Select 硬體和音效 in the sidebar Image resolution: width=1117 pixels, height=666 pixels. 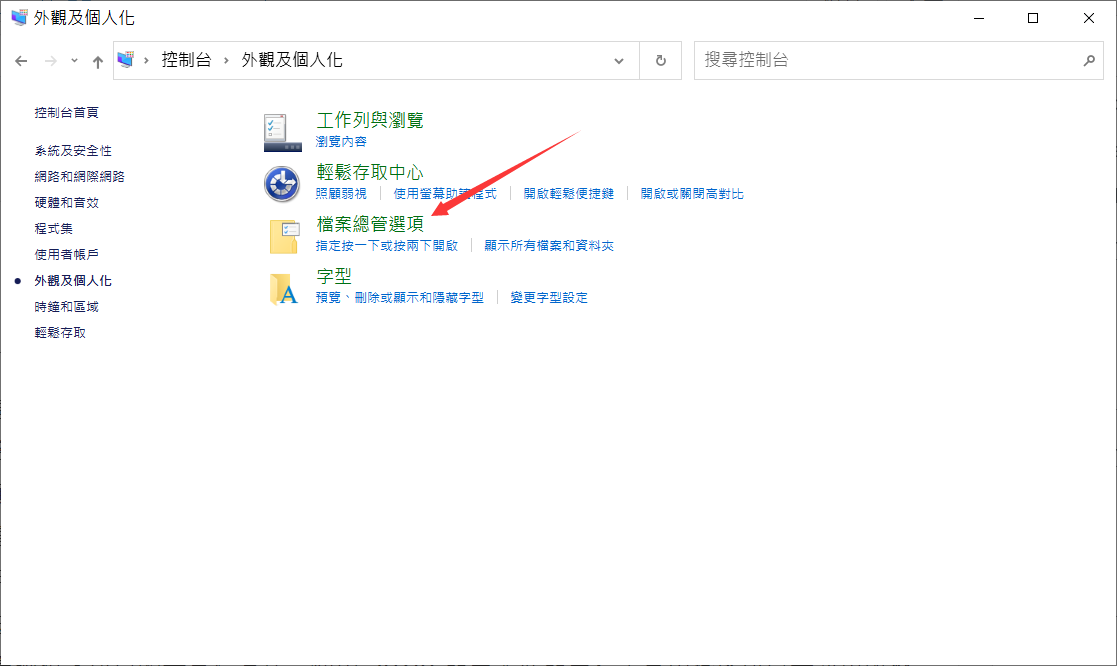point(66,202)
